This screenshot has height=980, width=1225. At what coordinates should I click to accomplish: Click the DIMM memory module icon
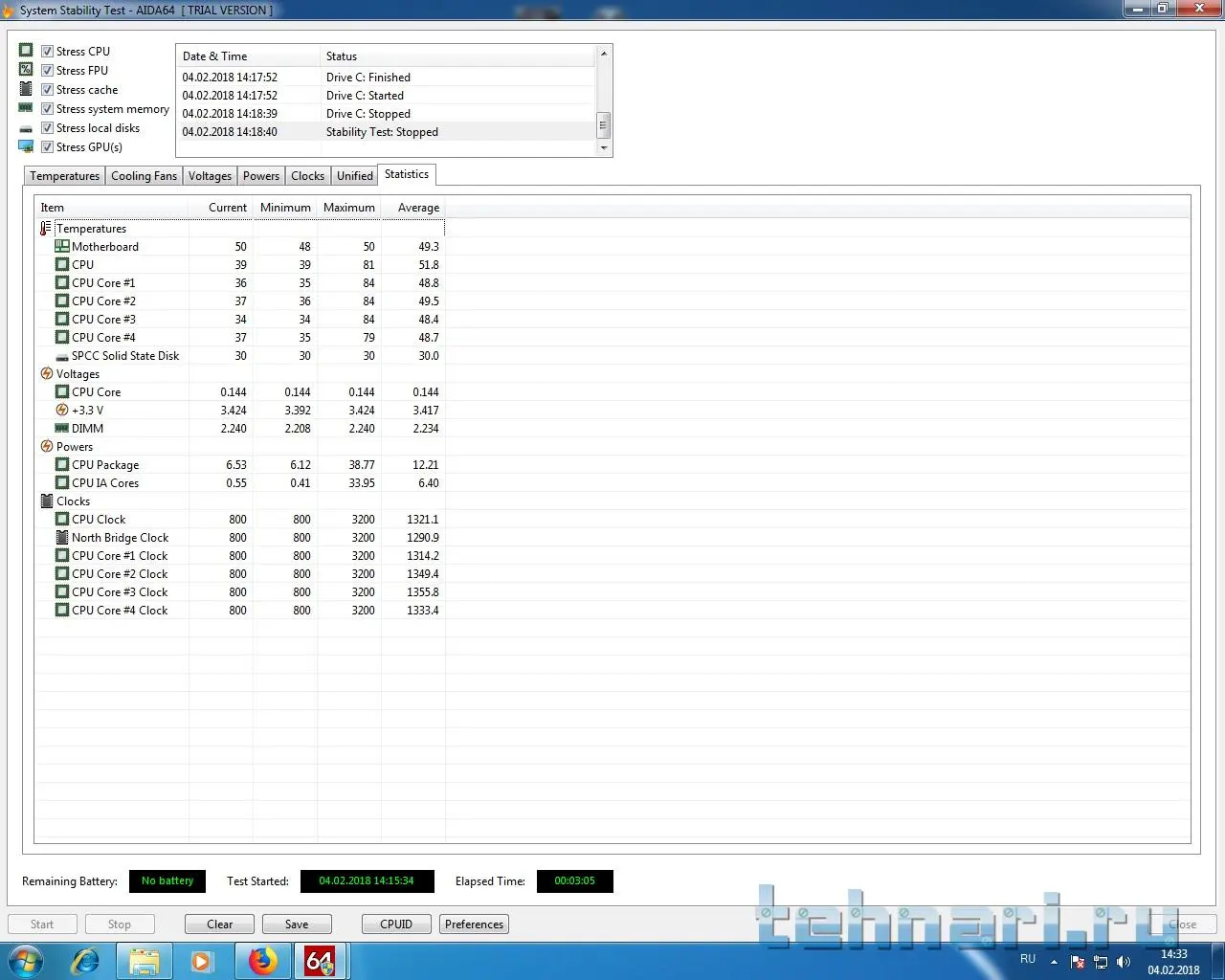(x=62, y=429)
